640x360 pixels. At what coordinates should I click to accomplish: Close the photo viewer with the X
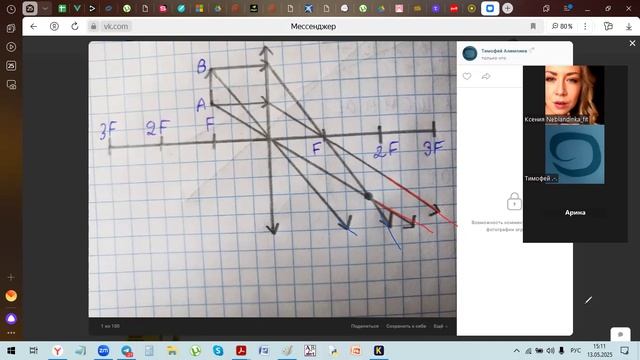632,43
